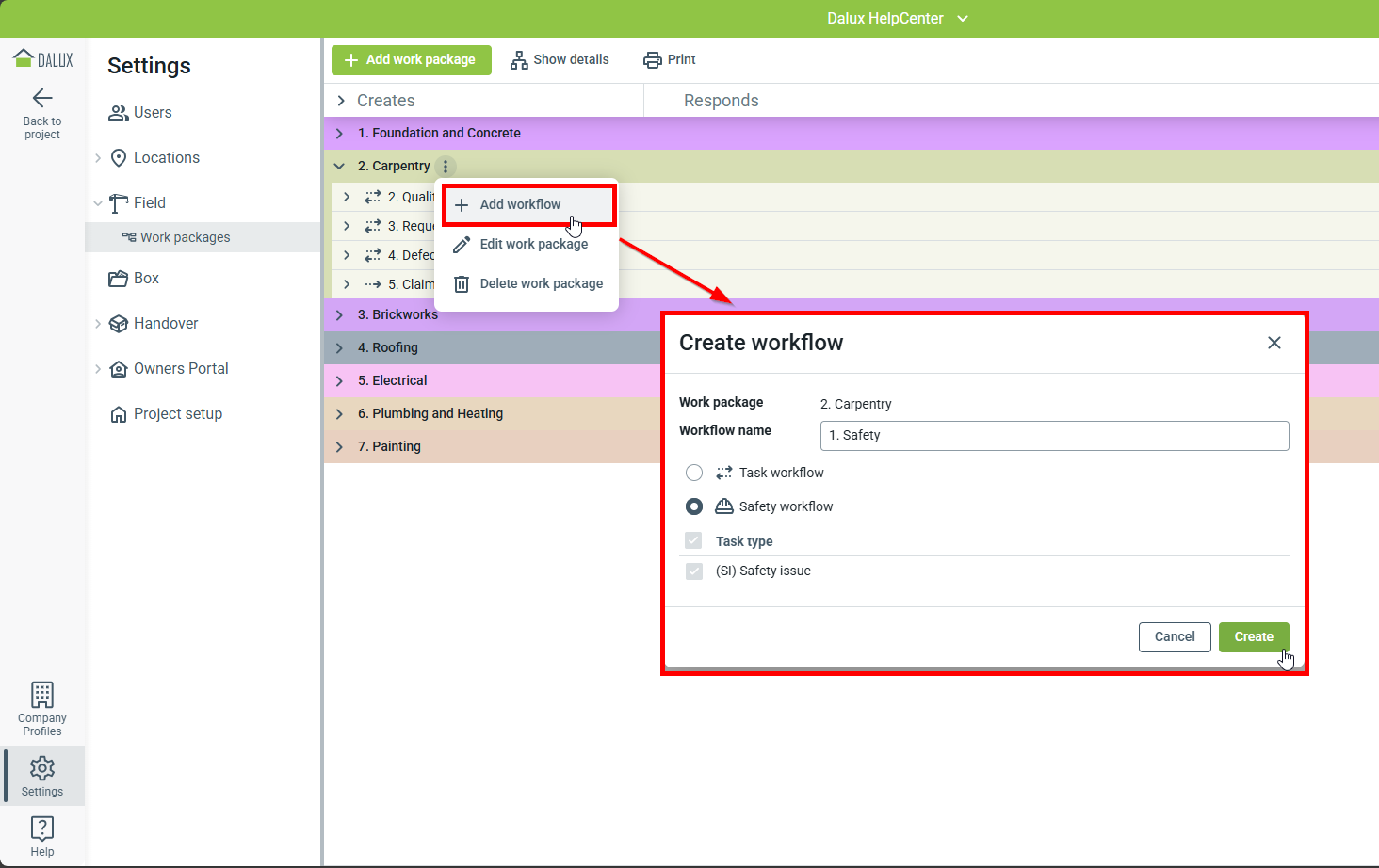Click the Dalux home logo
1379x868 pixels.
42,59
